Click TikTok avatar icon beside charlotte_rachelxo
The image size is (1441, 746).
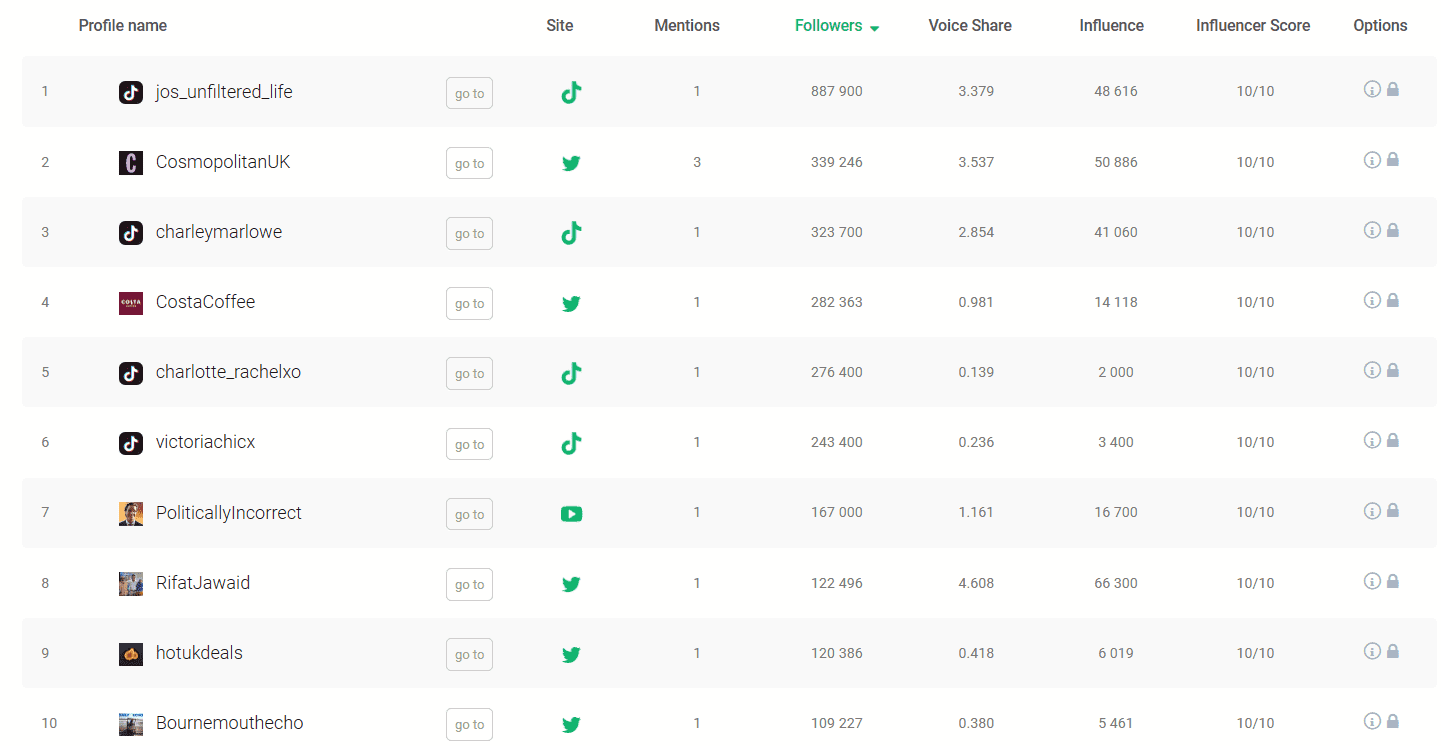[x=131, y=373]
